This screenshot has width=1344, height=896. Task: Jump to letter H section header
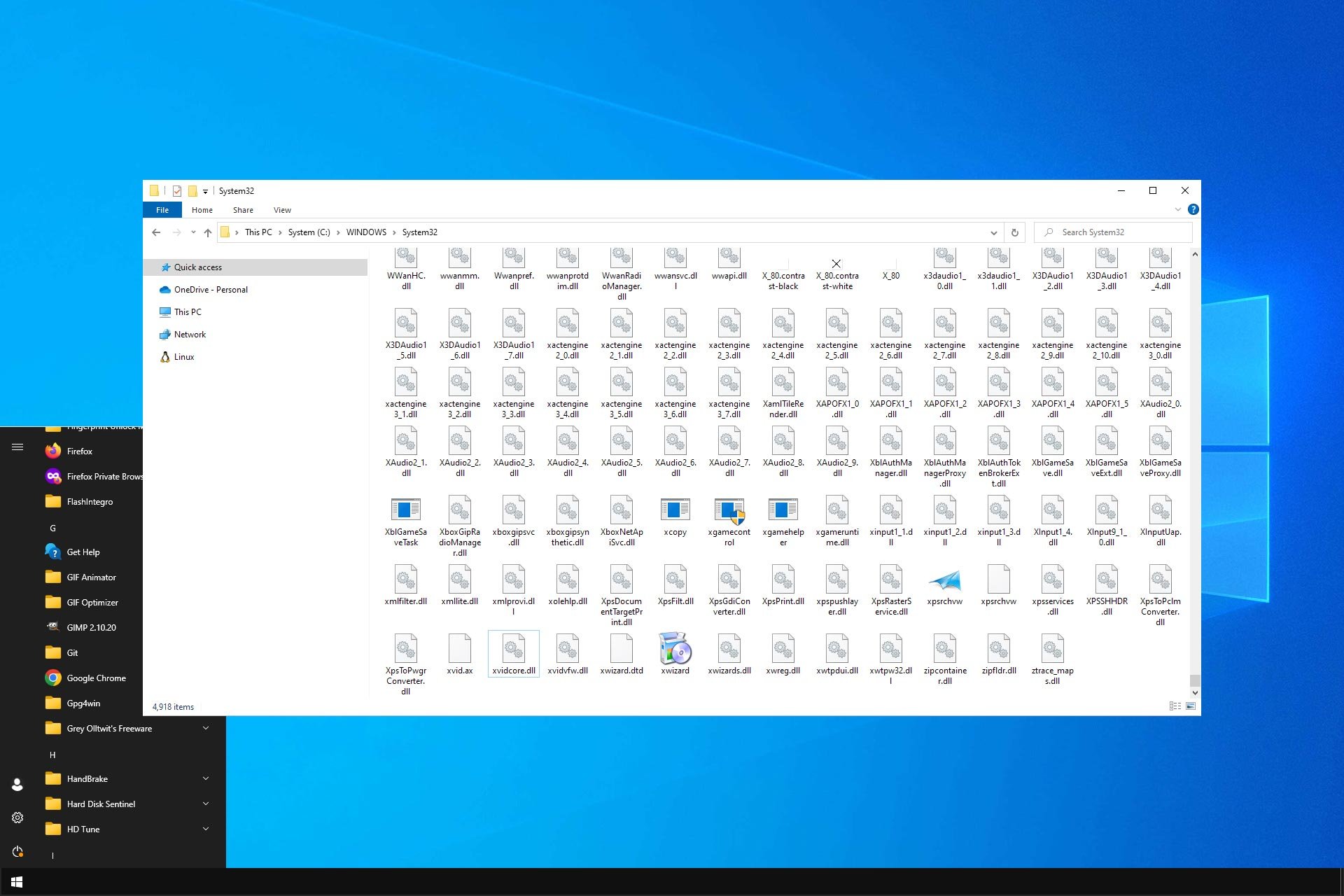(52, 755)
